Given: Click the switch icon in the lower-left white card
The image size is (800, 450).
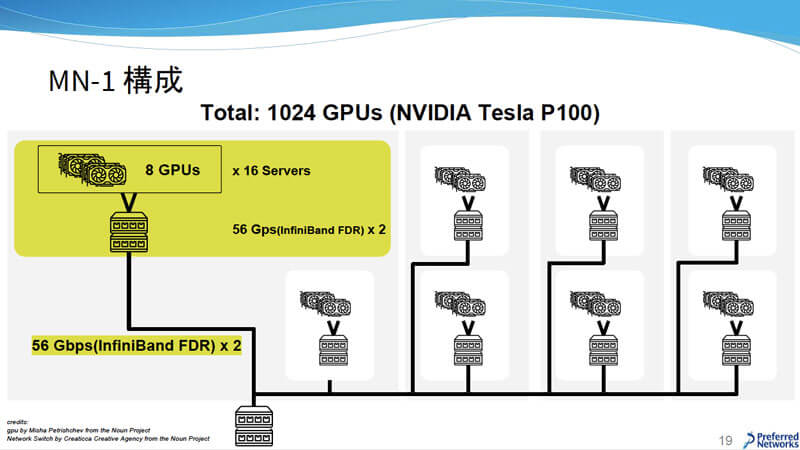Looking at the screenshot, I should pyautogui.click(x=334, y=351).
